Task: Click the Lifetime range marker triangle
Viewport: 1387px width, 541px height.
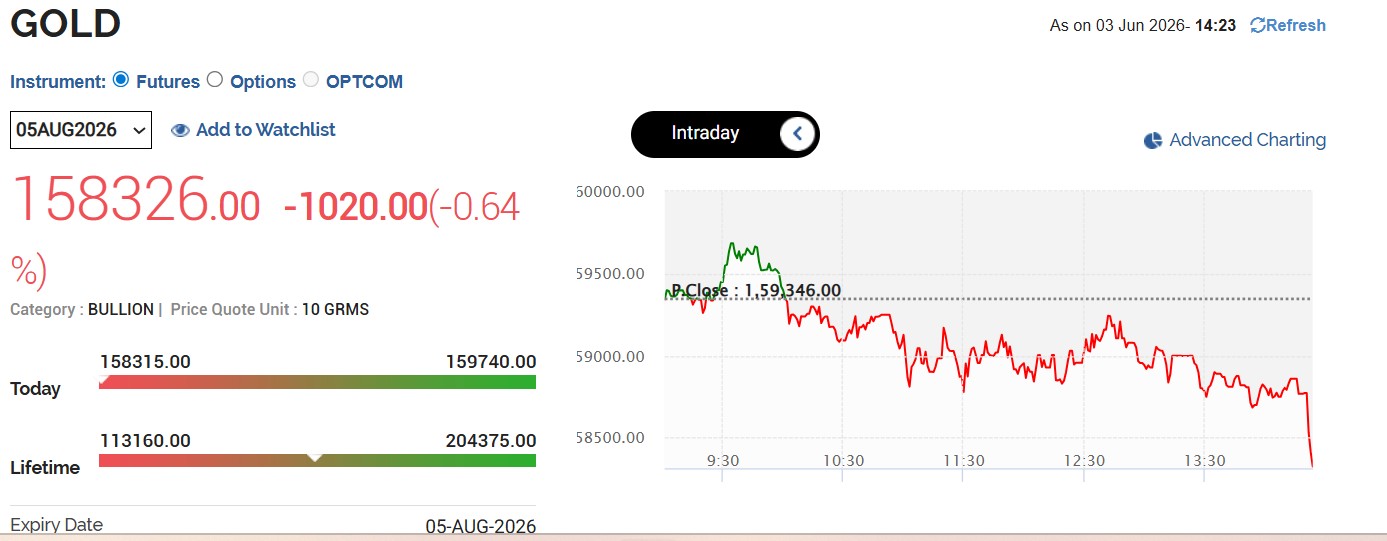Action: click(314, 457)
